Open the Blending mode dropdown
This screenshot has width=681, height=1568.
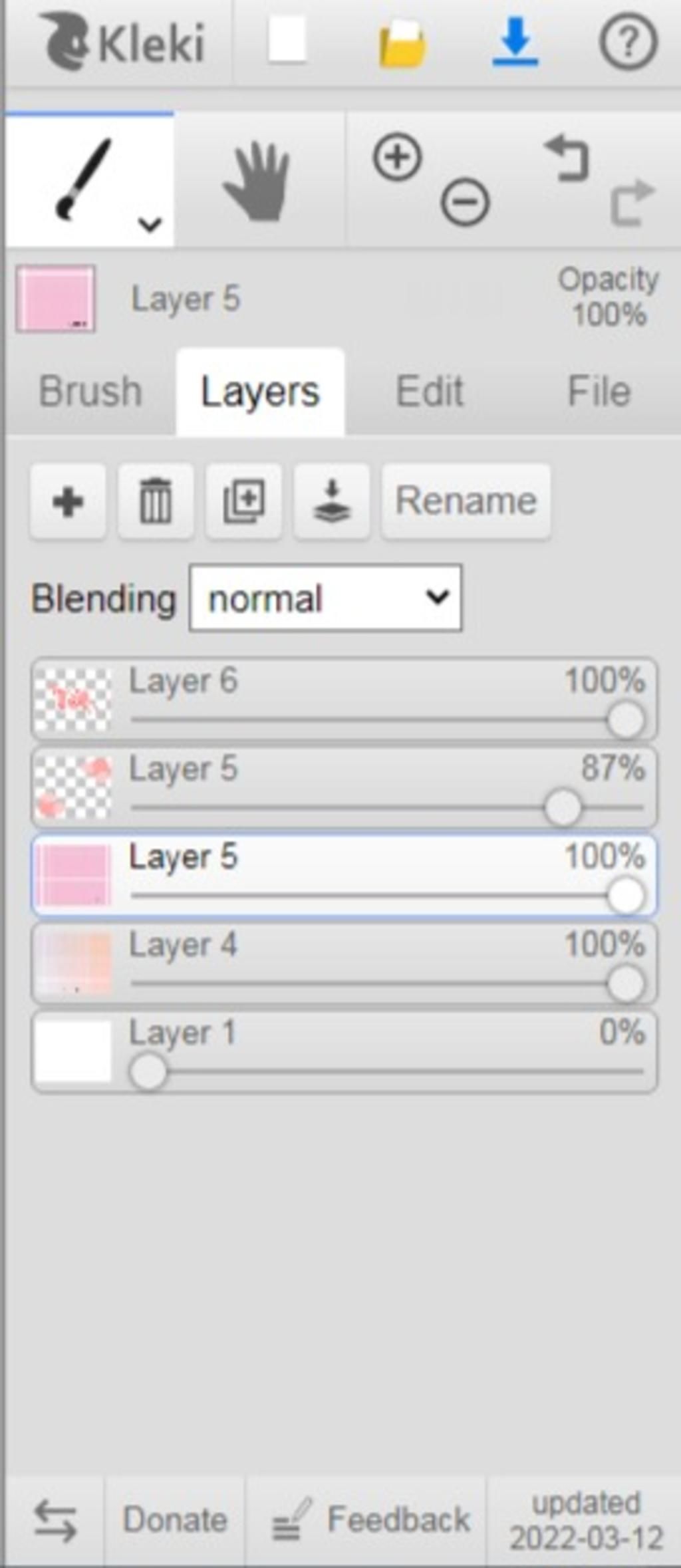coord(326,598)
